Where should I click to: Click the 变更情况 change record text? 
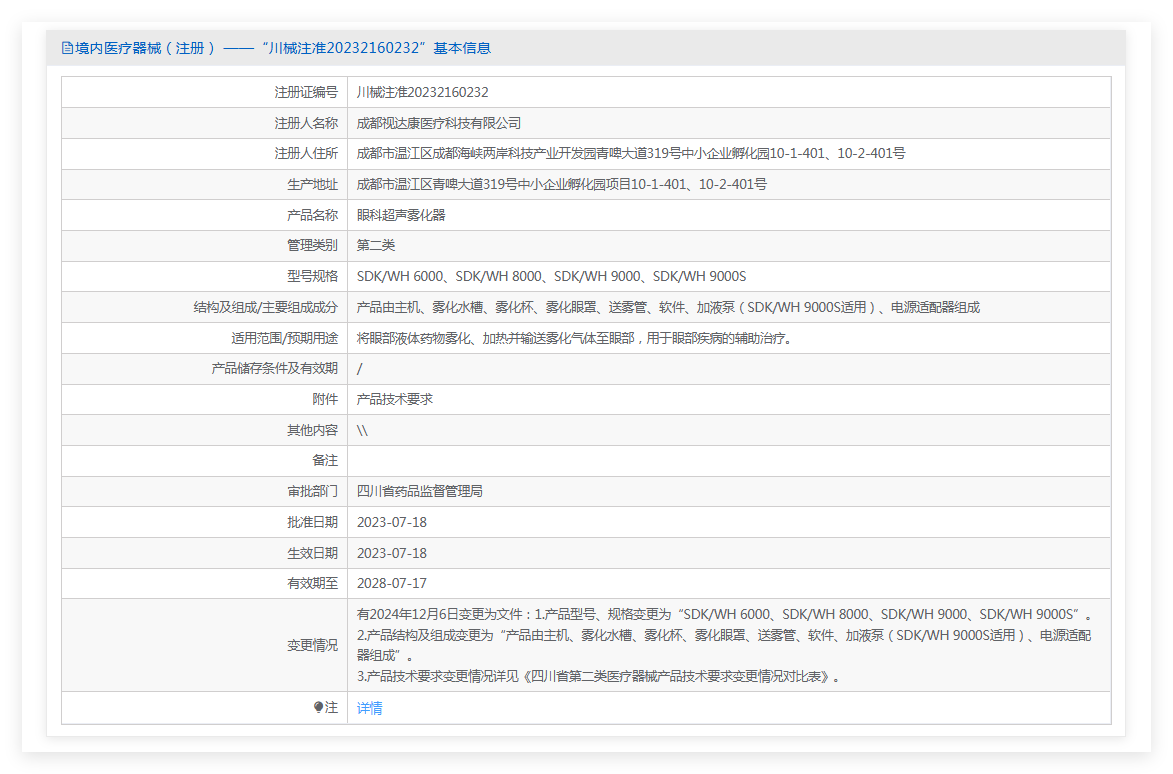click(x=725, y=645)
